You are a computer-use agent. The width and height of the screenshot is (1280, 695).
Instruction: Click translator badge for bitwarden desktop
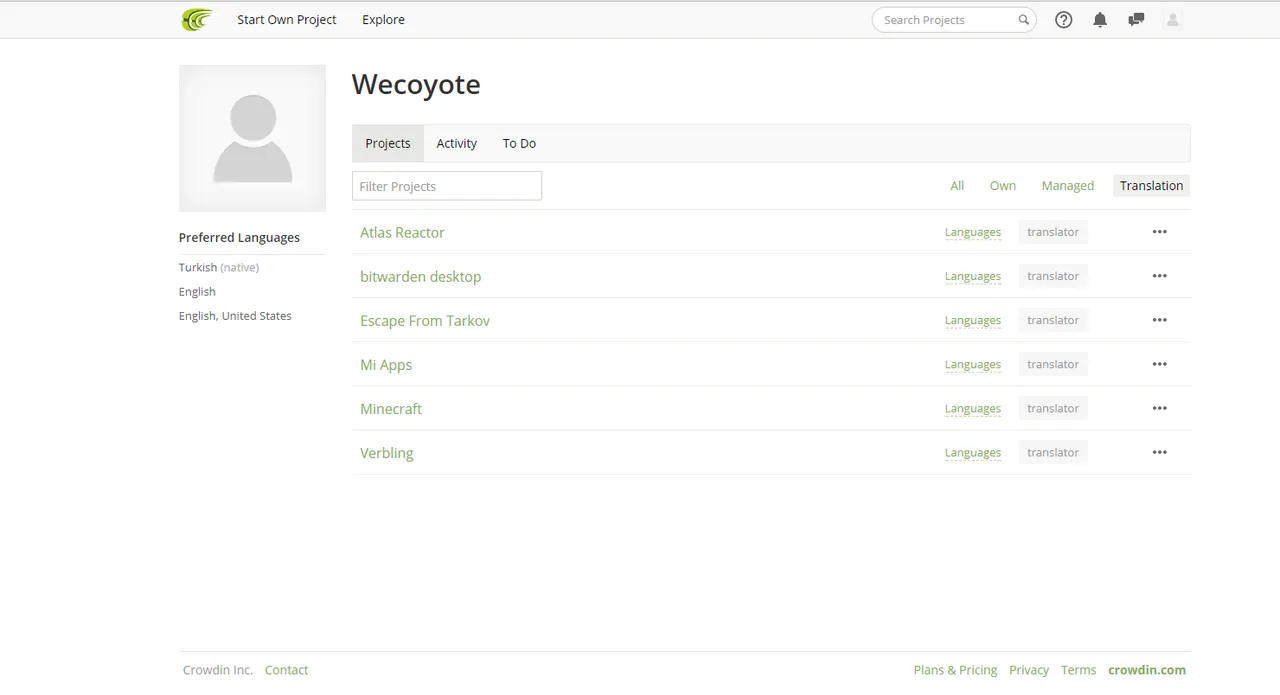point(1053,276)
